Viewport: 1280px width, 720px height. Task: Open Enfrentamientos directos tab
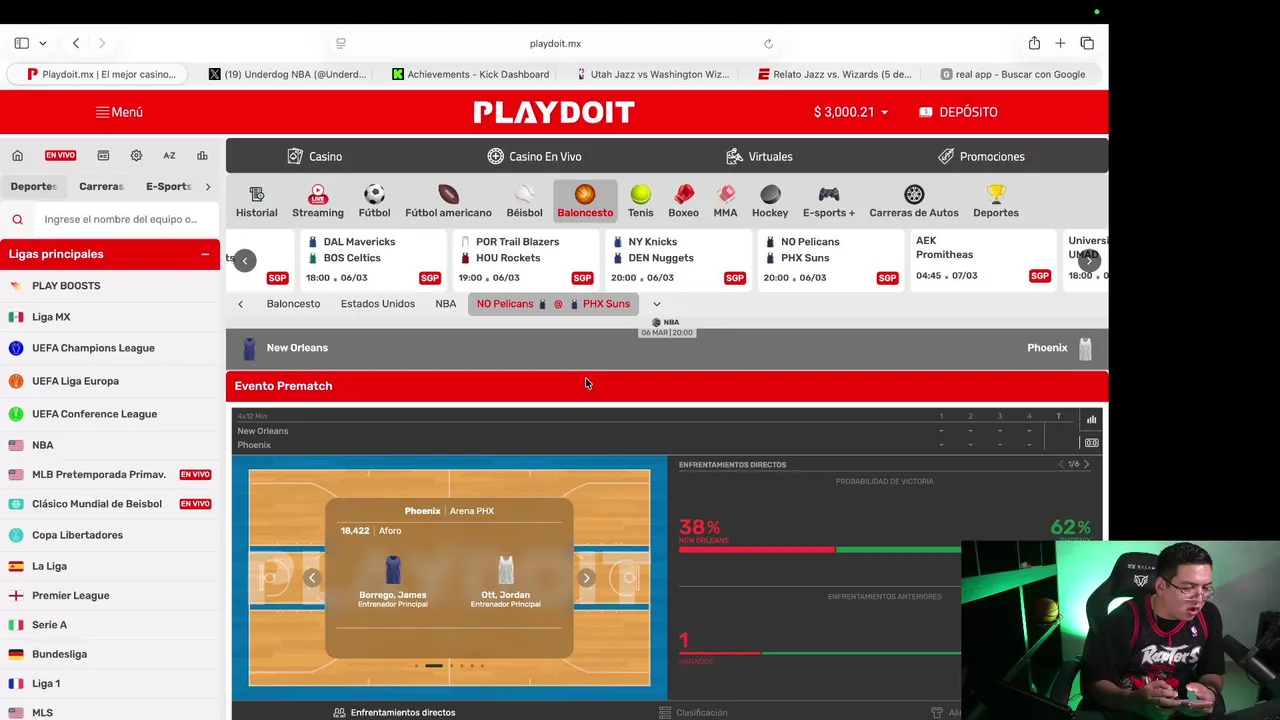[394, 712]
